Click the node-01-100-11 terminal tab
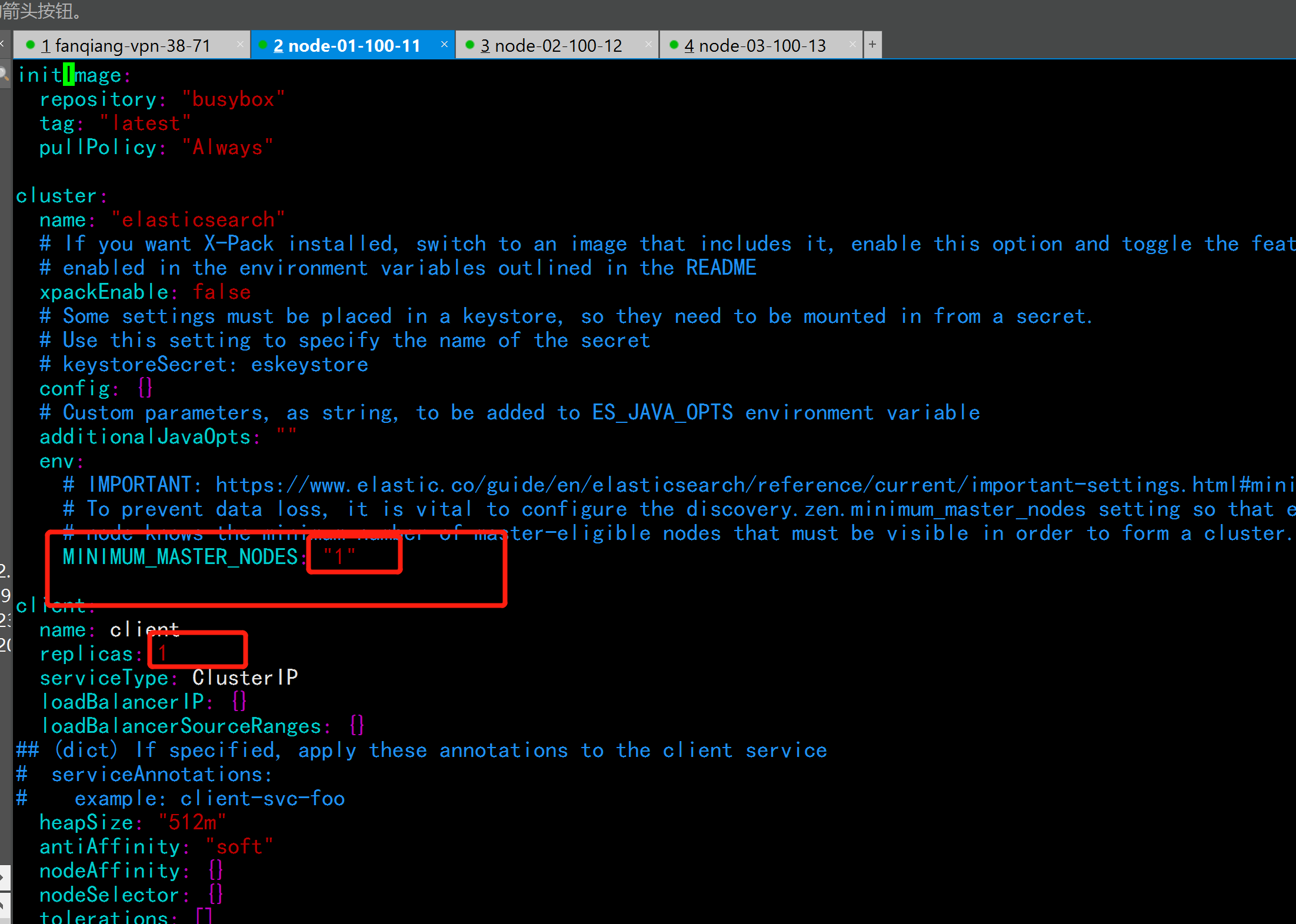The image size is (1296, 924). (x=347, y=45)
